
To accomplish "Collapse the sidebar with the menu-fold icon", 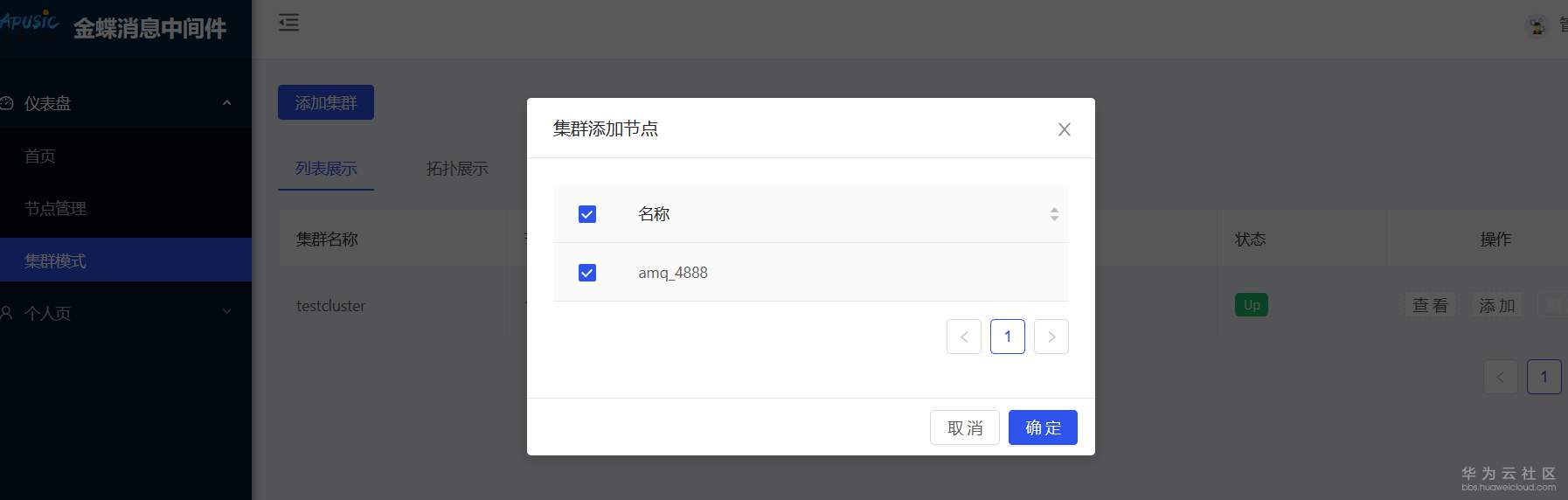I will [x=289, y=23].
